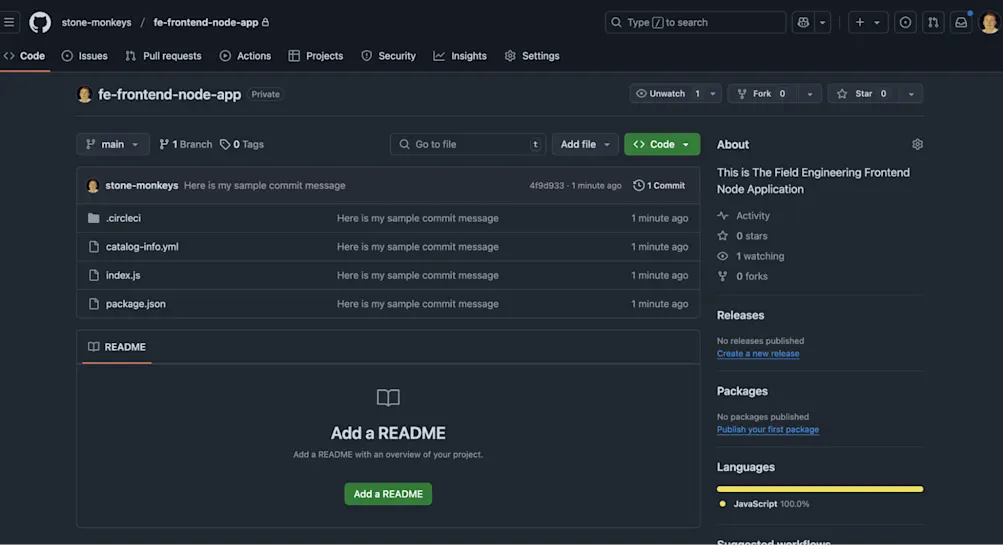Image resolution: width=1003 pixels, height=545 pixels.
Task: Open the Security tab
Action: (388, 56)
